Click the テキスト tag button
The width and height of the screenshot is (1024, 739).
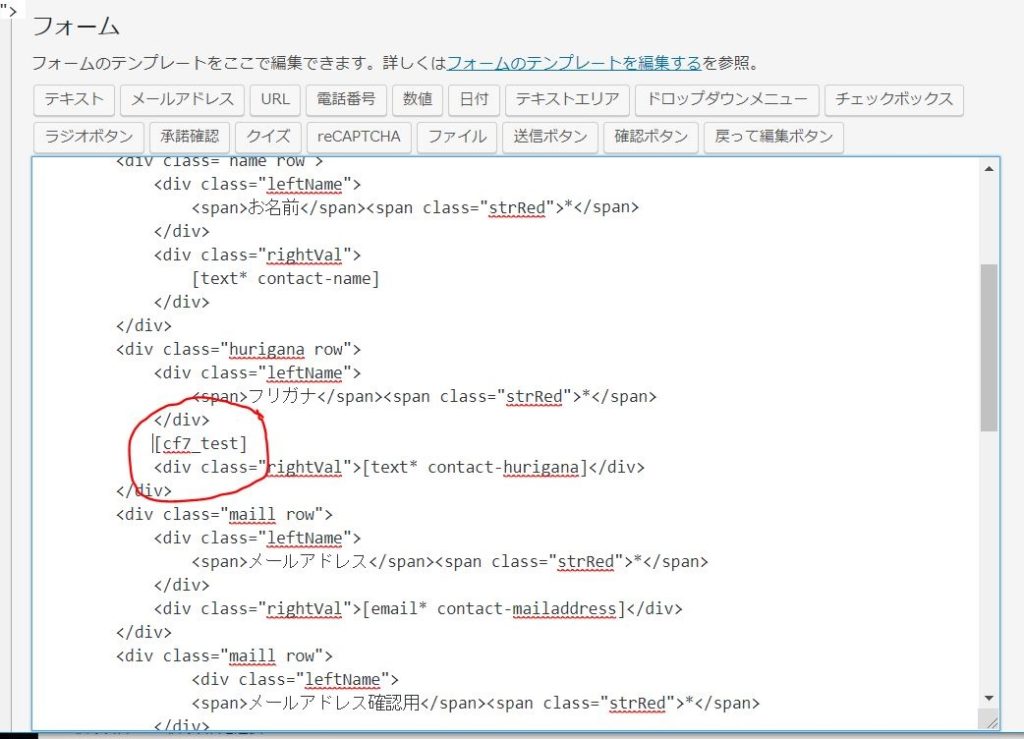coord(74,99)
